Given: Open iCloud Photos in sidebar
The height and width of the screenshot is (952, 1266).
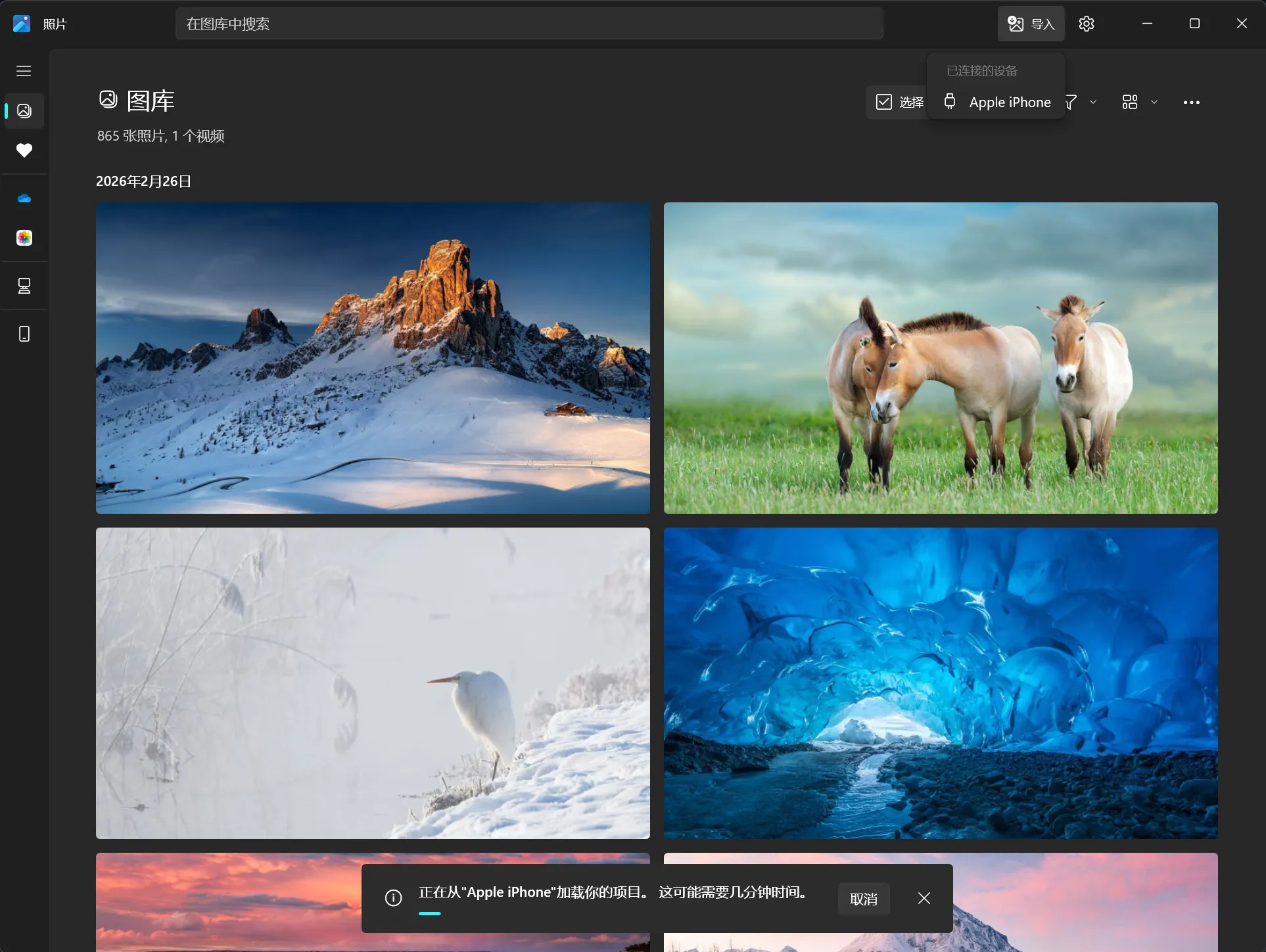Looking at the screenshot, I should click(x=24, y=238).
